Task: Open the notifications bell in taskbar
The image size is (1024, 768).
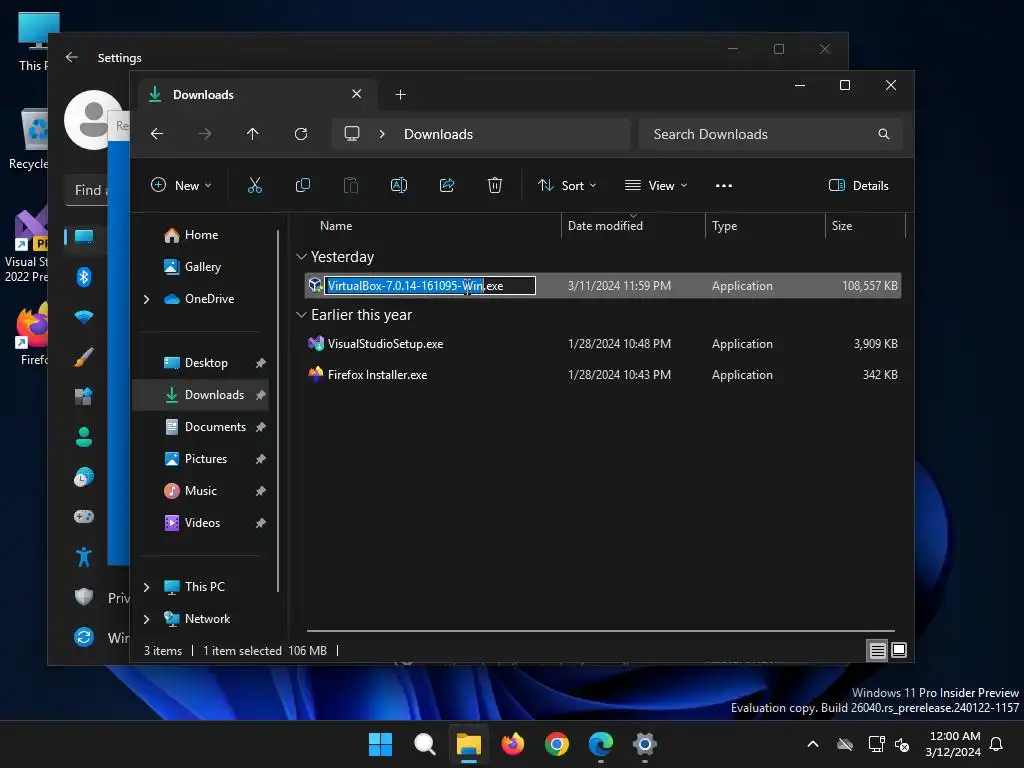Action: 997,744
